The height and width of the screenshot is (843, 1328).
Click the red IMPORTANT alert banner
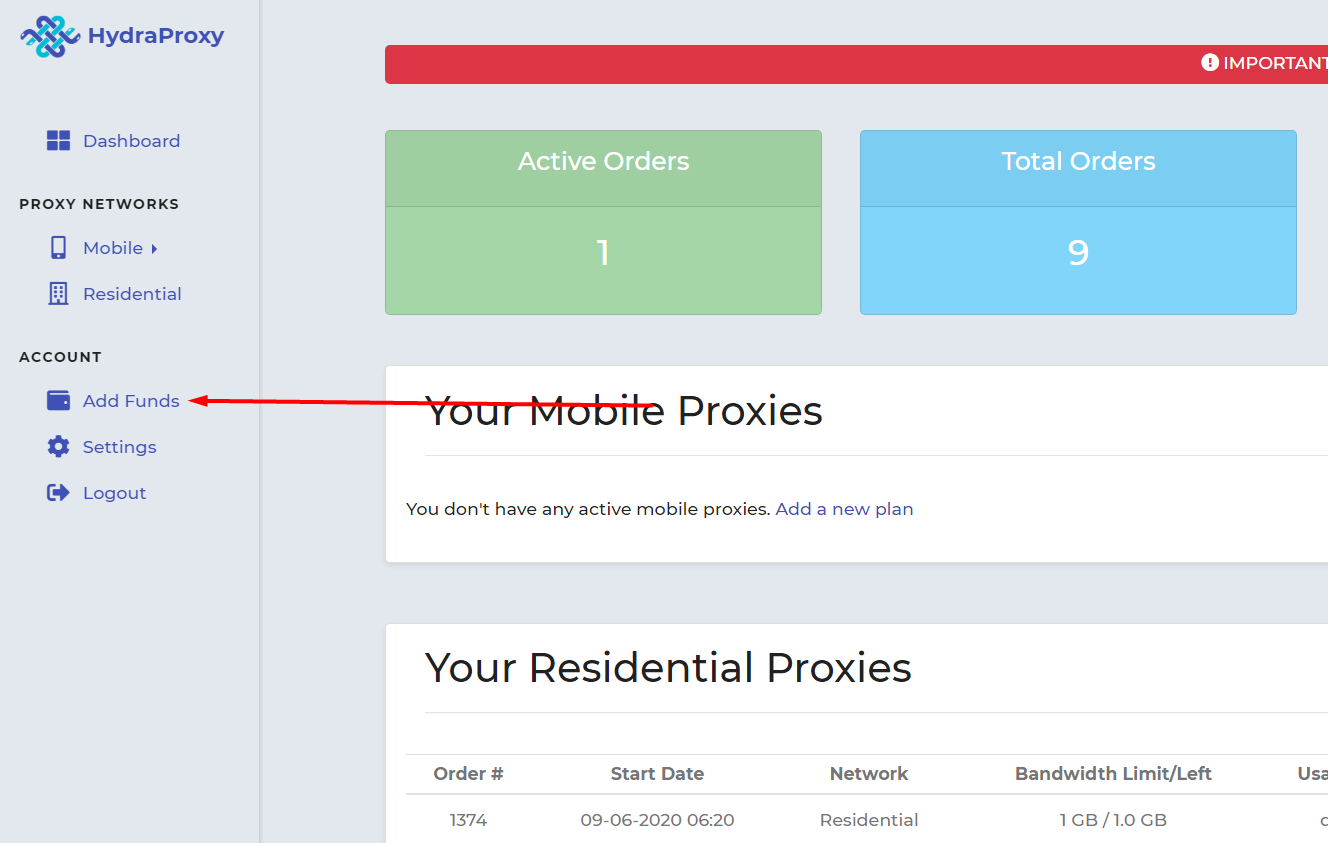coord(856,64)
